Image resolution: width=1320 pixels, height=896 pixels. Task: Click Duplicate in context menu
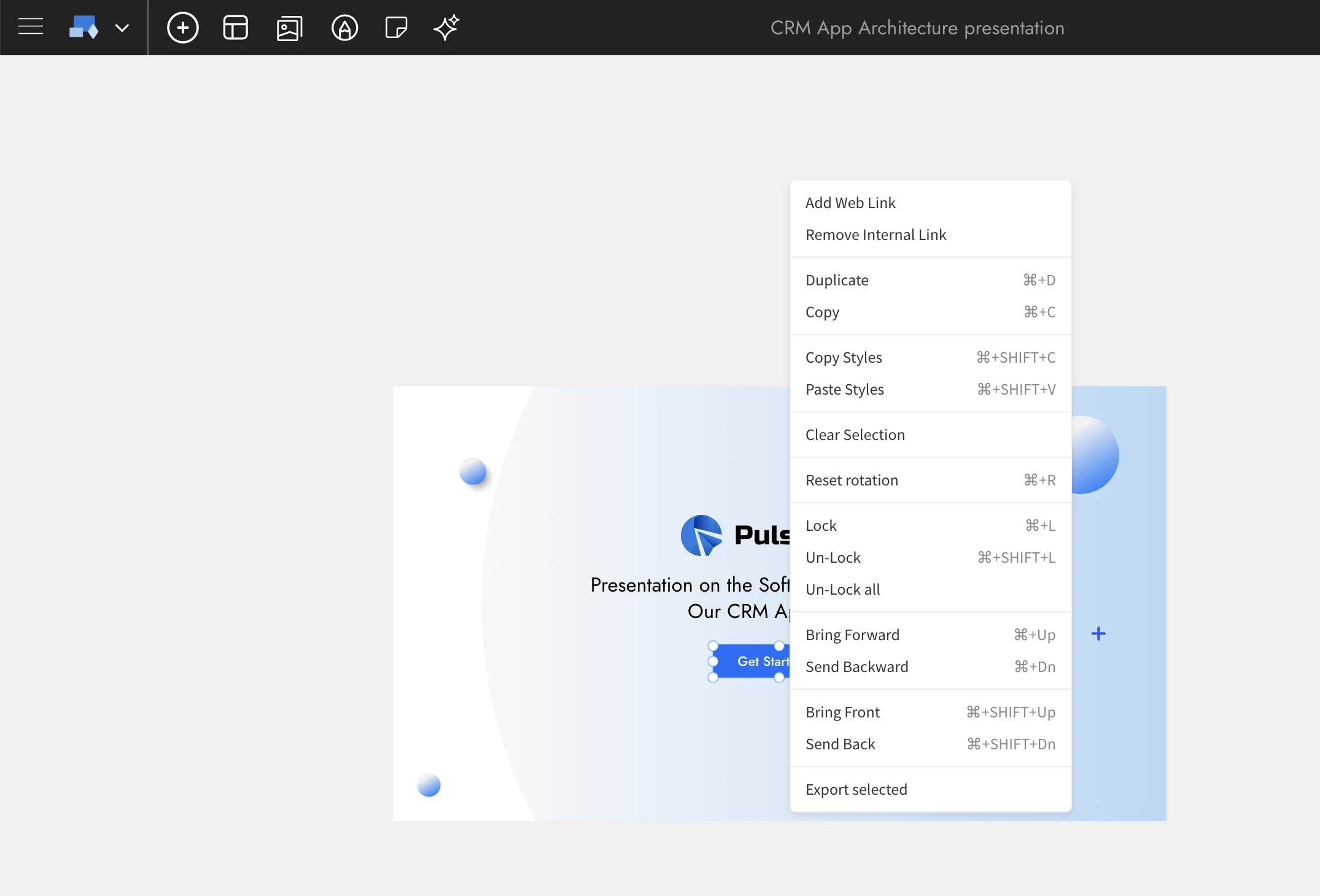(x=837, y=280)
